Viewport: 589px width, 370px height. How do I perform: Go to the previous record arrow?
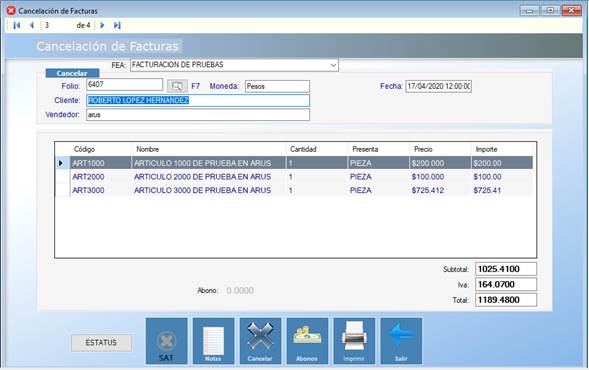32,26
